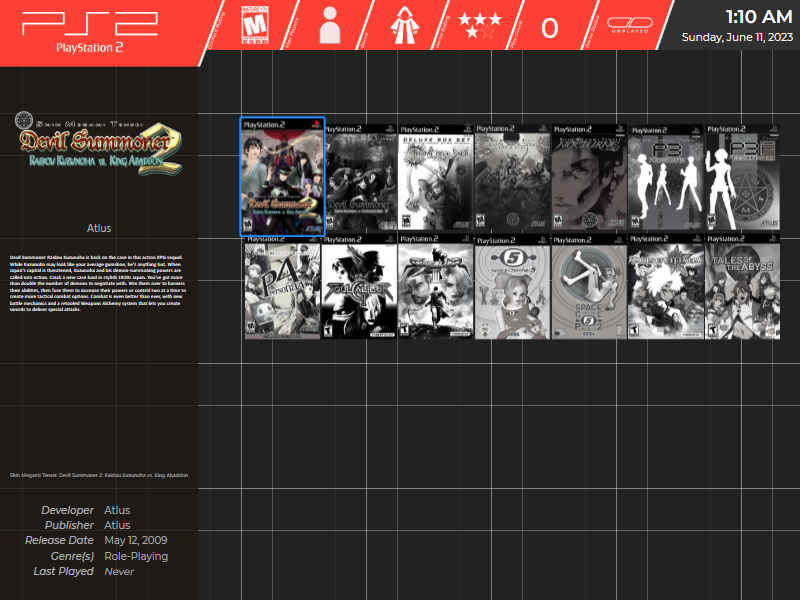
Task: Click the Publisher field label
Action: [69, 525]
